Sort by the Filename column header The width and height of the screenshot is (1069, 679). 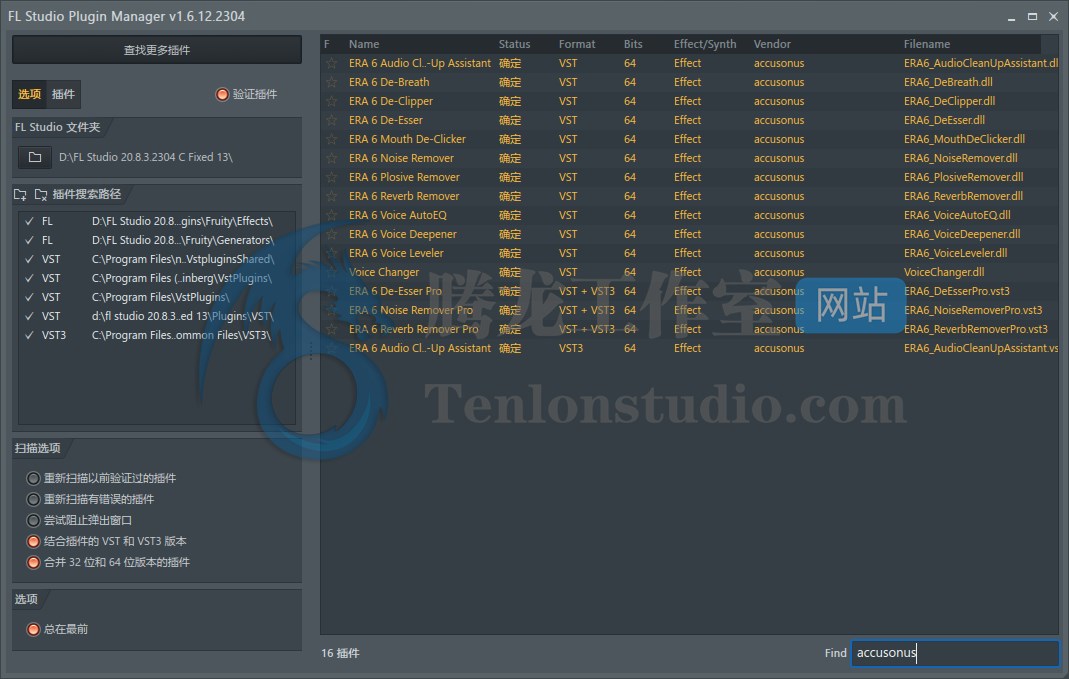click(927, 44)
